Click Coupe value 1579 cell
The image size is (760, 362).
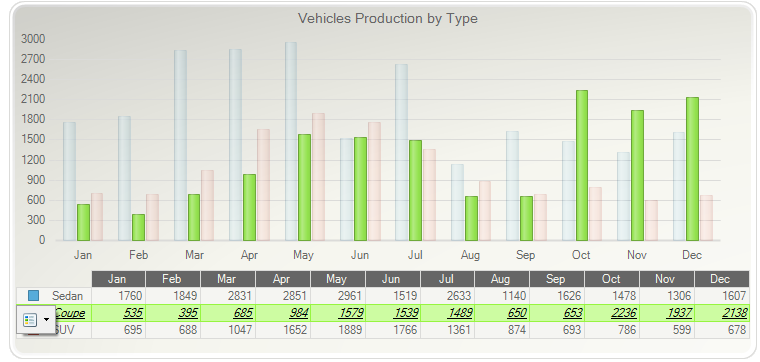tap(338, 313)
